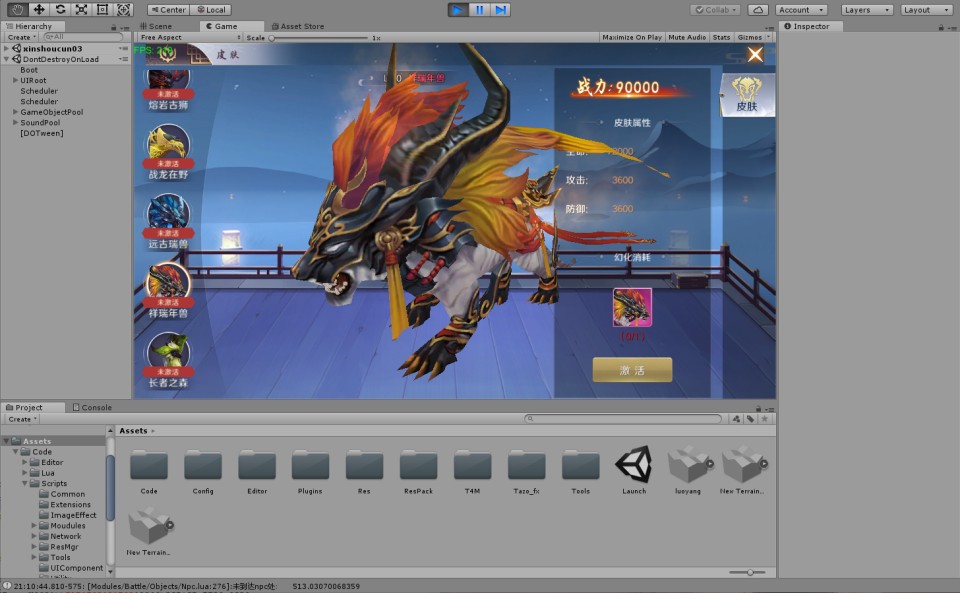Click the Project favorites star icon
960x593 pixels.
click(765, 419)
